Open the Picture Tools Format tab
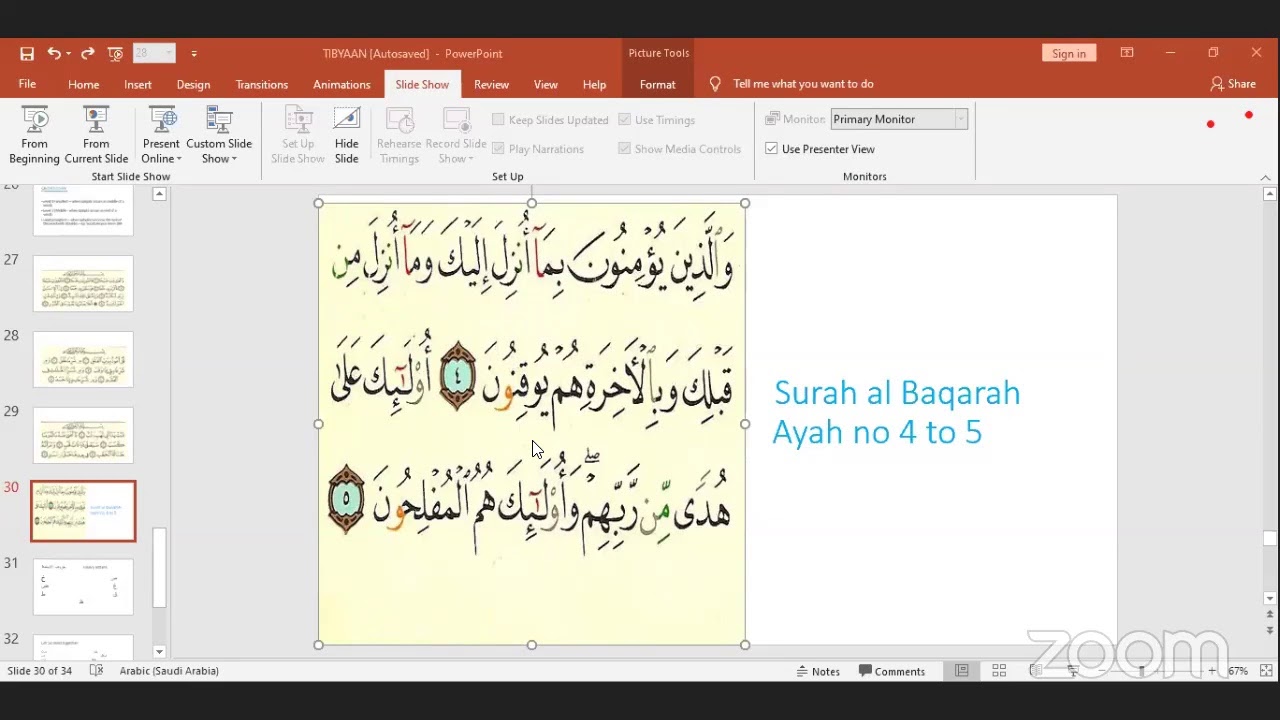Viewport: 1280px width, 720px height. pos(658,84)
